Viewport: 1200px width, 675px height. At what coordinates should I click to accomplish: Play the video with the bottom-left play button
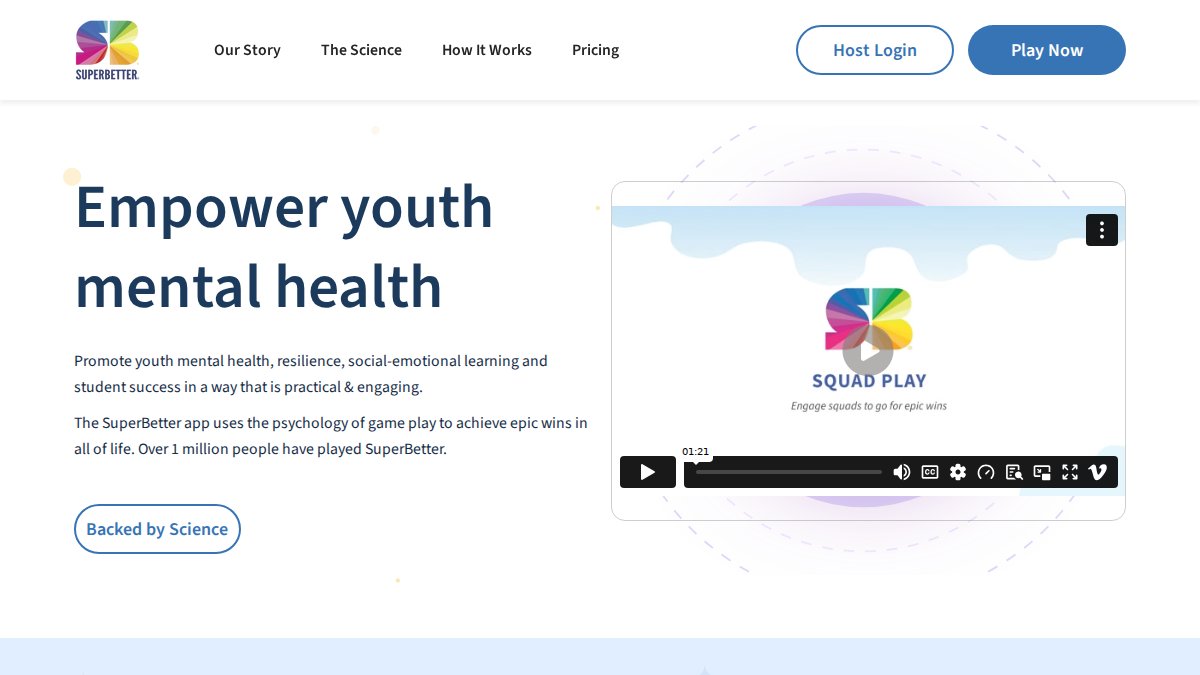click(x=648, y=472)
